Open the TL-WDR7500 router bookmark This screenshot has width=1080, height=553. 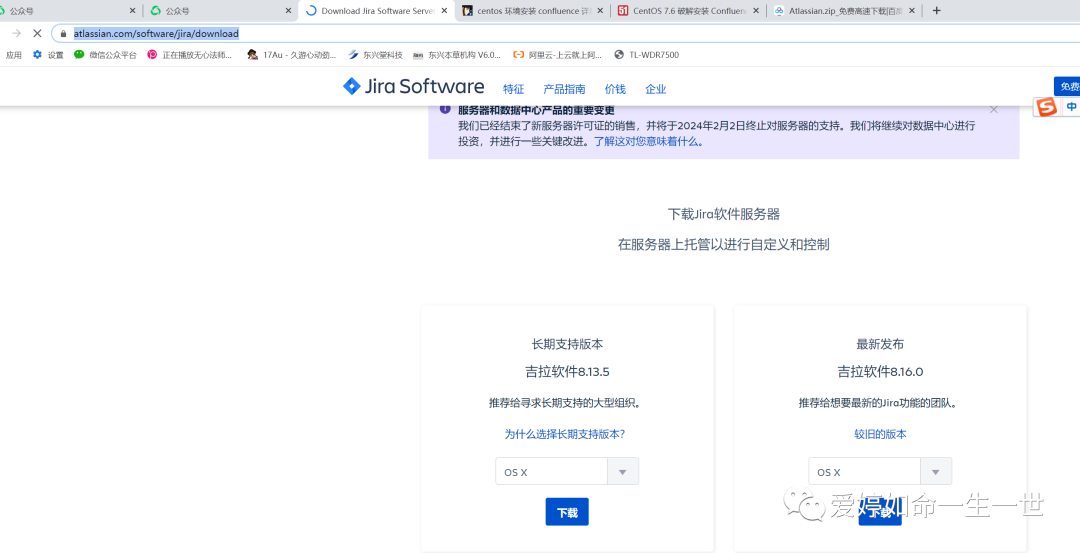(x=646, y=54)
